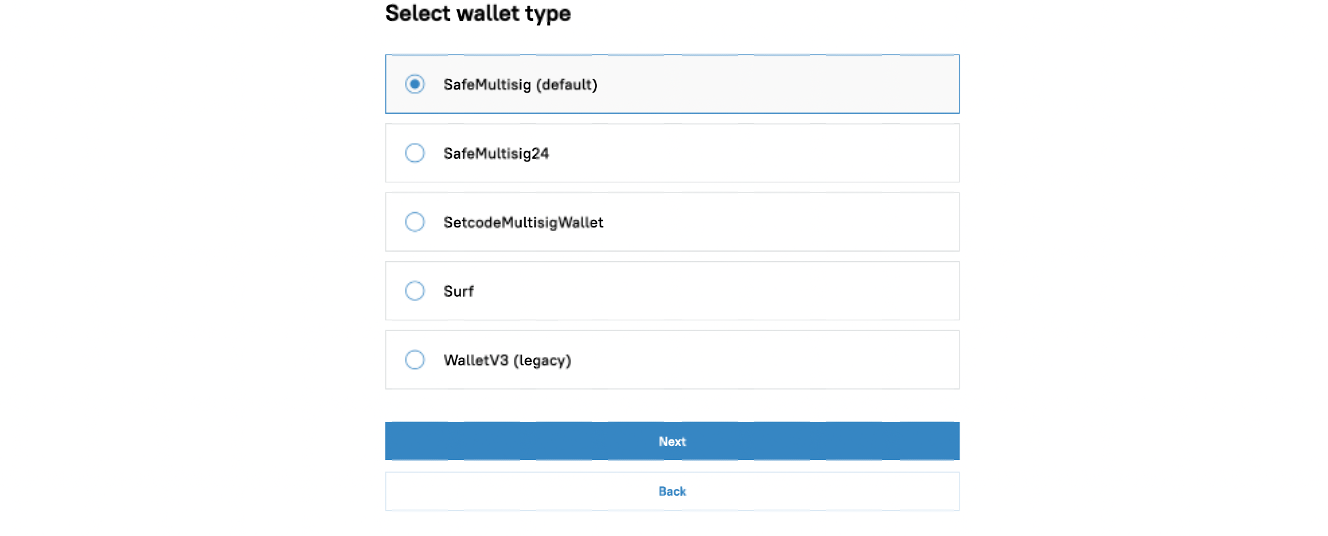Click the SetcodeMultisigWallet label text
Image resolution: width=1328 pixels, height=536 pixels.
coord(523,222)
